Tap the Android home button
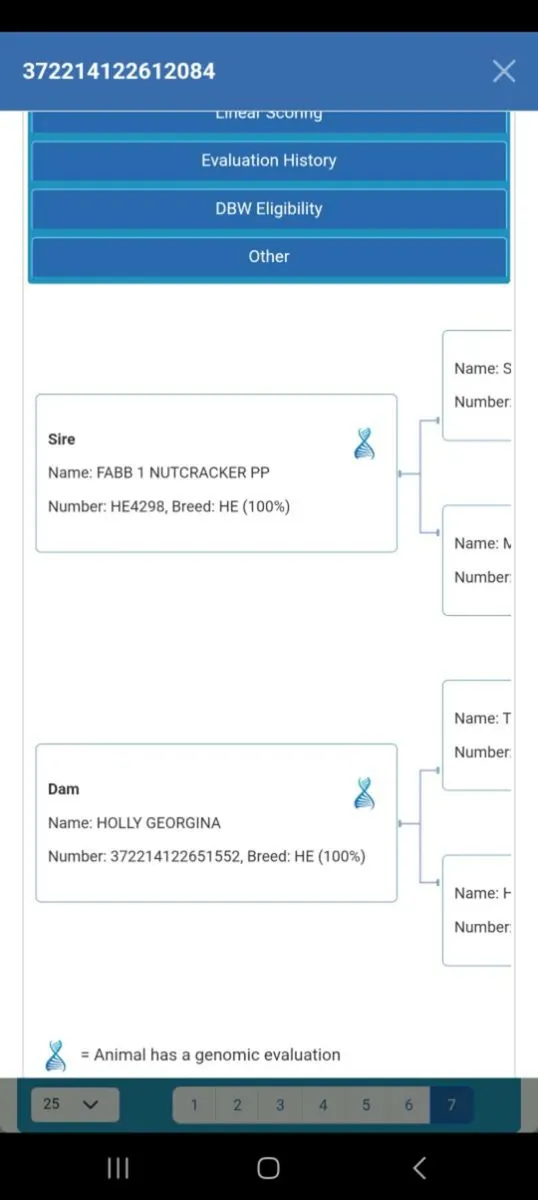Image resolution: width=538 pixels, height=1200 pixels. coord(268,1167)
